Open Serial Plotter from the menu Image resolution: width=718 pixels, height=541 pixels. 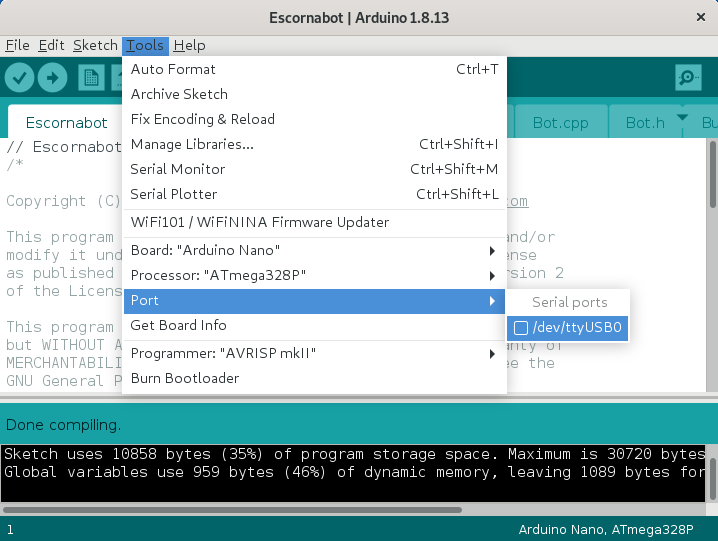point(173,194)
